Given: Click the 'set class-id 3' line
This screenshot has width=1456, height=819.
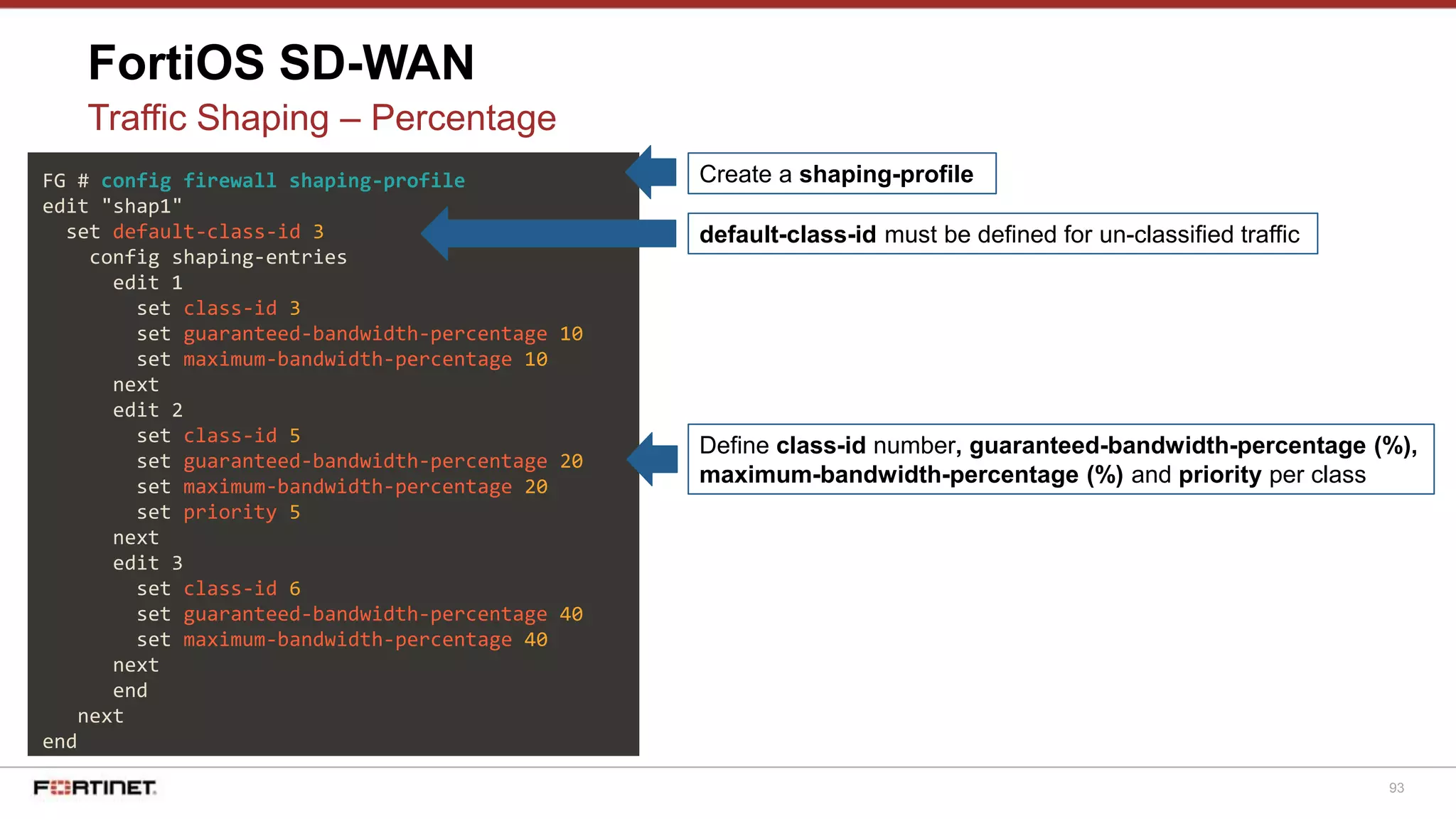Looking at the screenshot, I should 218,309.
